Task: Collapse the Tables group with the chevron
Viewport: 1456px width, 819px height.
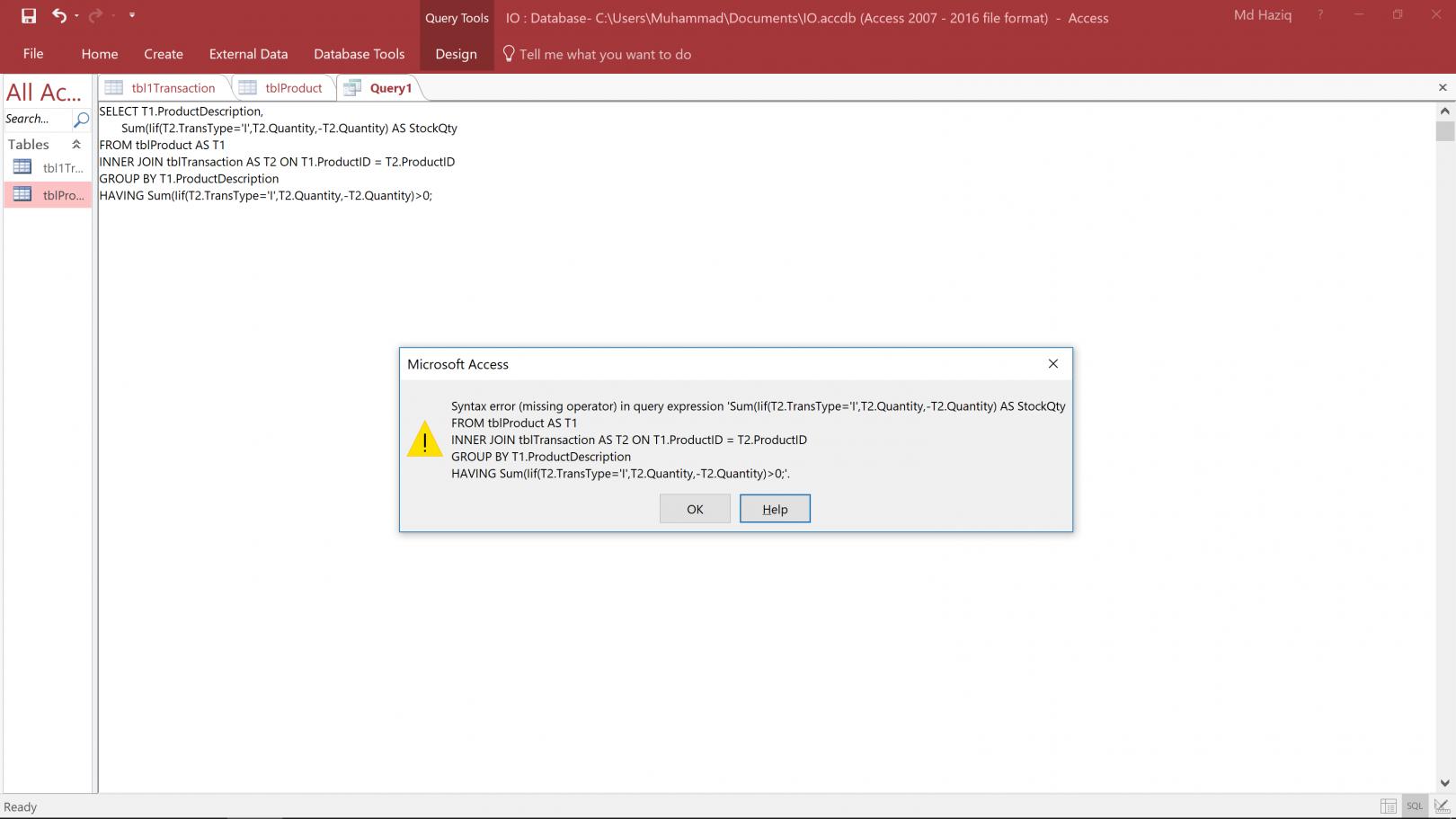Action: [76, 144]
